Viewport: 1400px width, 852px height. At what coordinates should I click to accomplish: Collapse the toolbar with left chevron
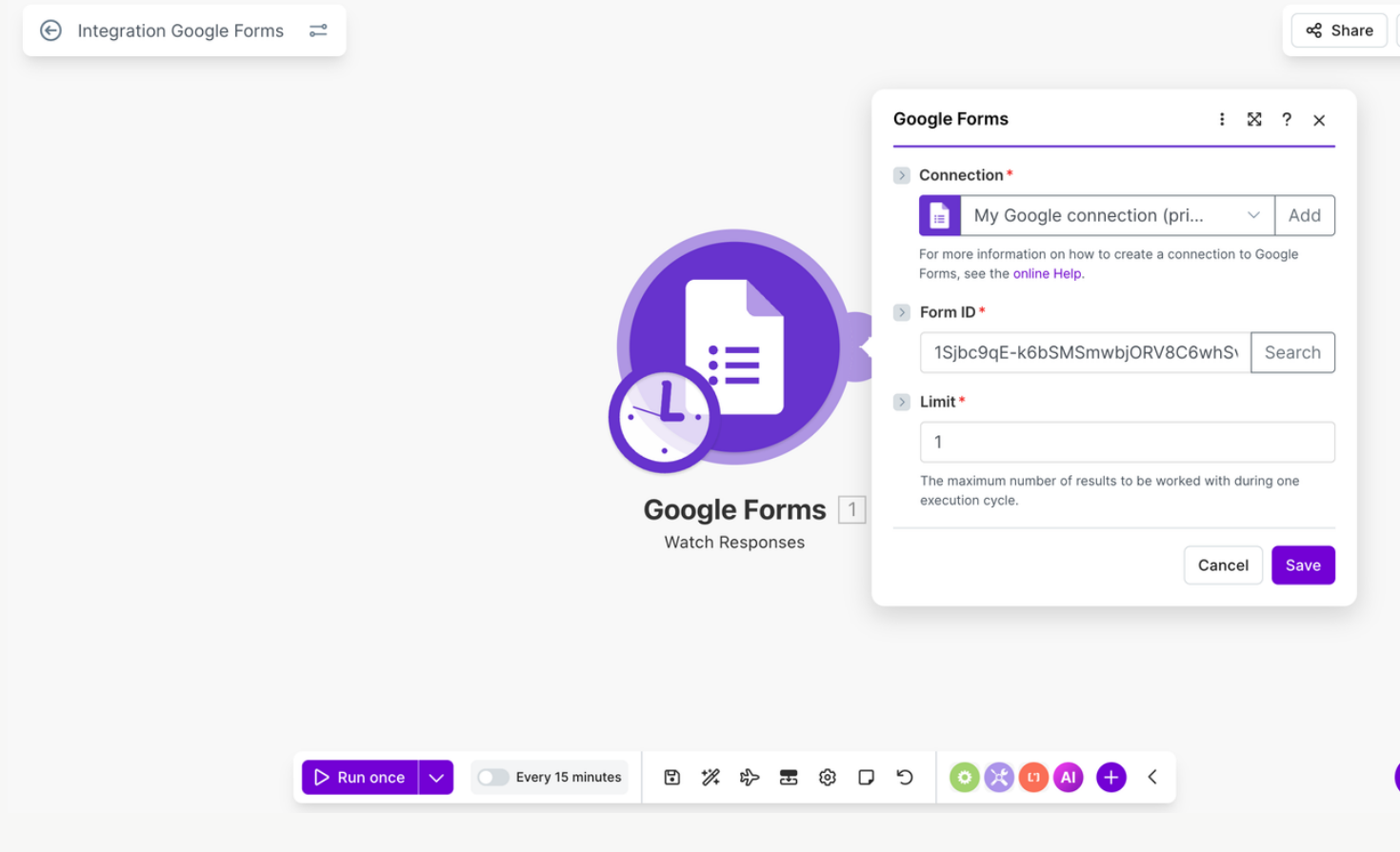[x=1152, y=777]
